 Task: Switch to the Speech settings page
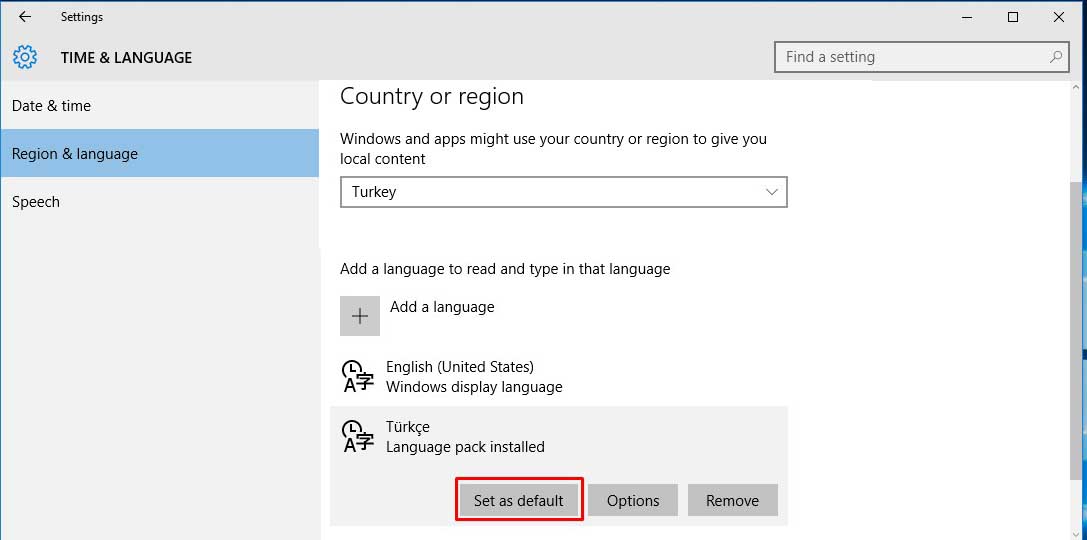(36, 202)
